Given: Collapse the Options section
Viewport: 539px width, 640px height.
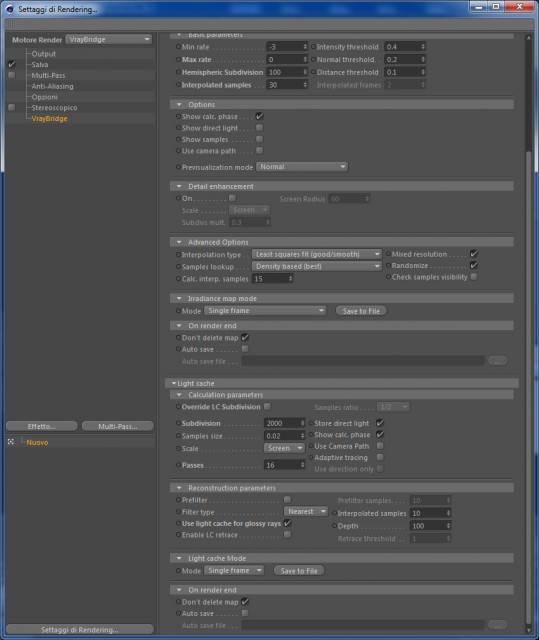Looking at the screenshot, I should (179, 104).
